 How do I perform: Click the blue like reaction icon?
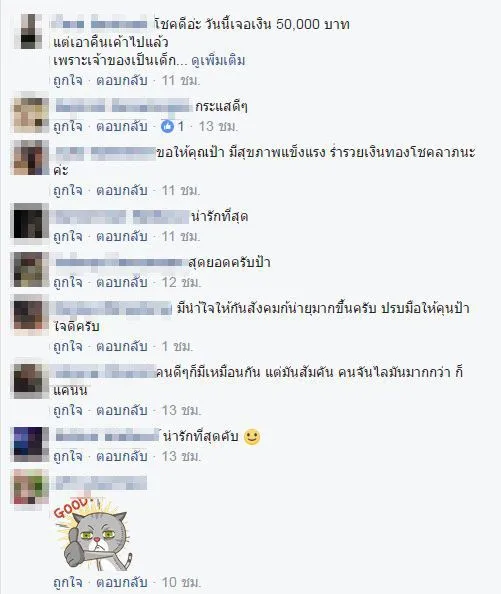click(x=167, y=126)
